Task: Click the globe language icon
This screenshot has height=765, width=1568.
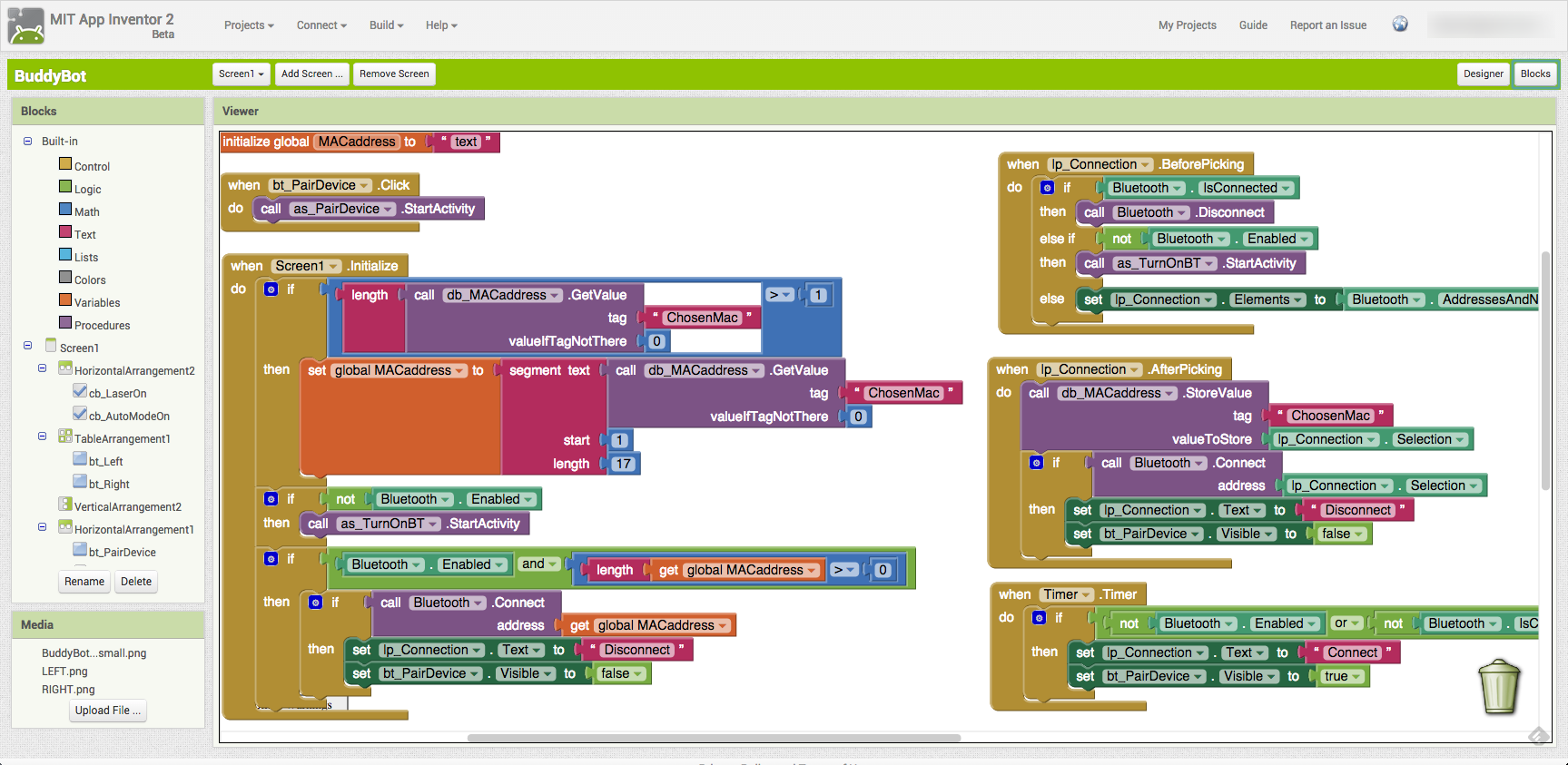Action: pos(1400,25)
